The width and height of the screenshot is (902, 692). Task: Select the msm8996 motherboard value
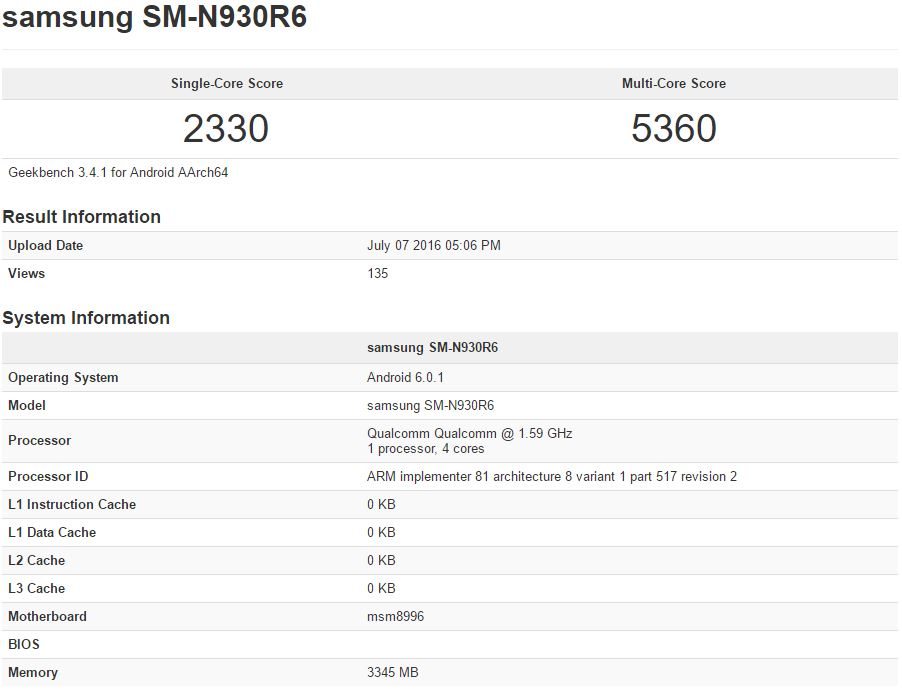395,617
